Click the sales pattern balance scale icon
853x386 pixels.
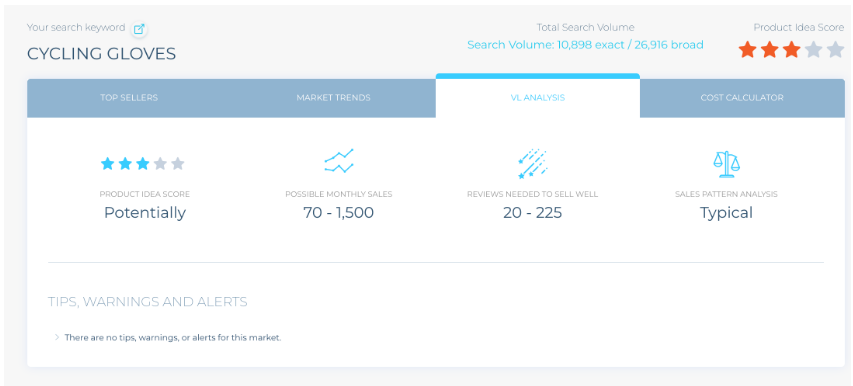pos(726,164)
